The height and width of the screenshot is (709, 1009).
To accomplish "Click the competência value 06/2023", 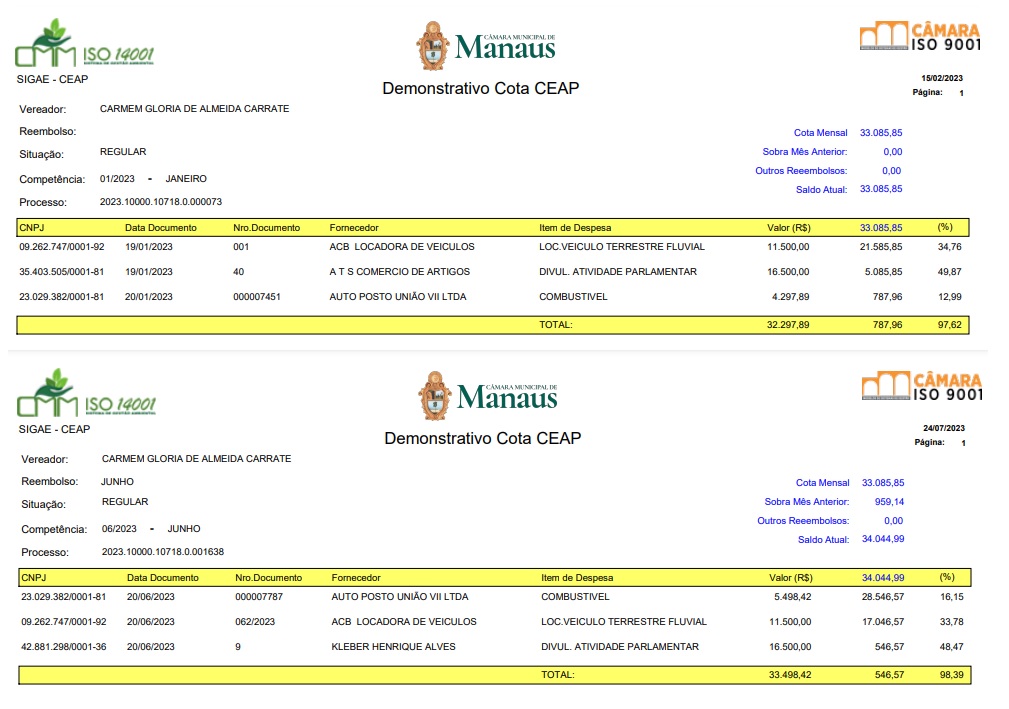I will click(119, 529).
